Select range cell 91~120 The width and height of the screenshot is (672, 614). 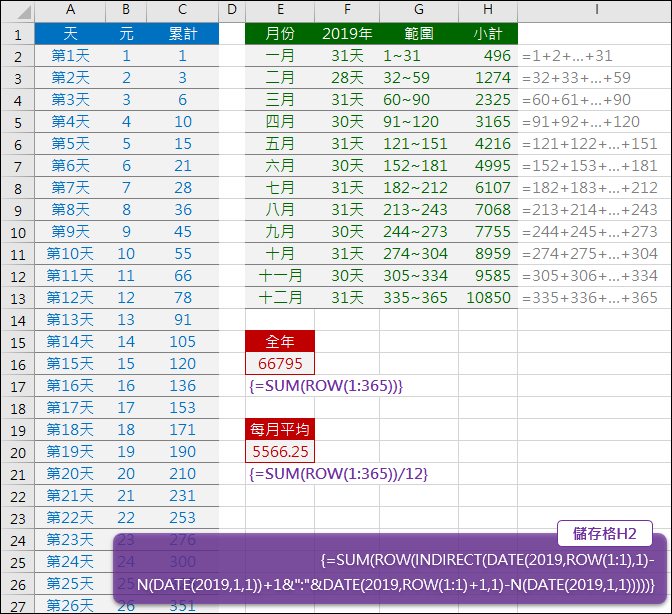[x=419, y=122]
